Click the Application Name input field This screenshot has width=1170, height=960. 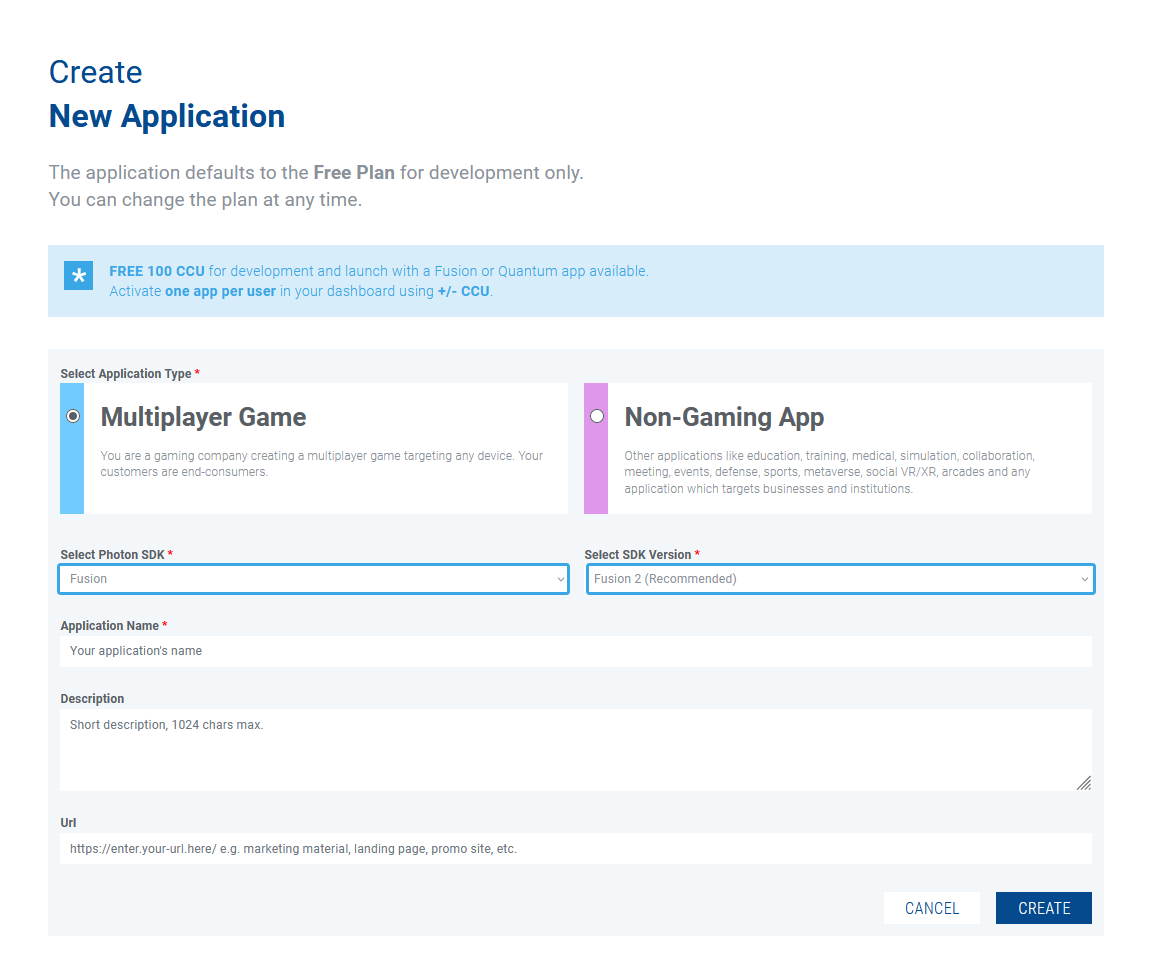[575, 651]
